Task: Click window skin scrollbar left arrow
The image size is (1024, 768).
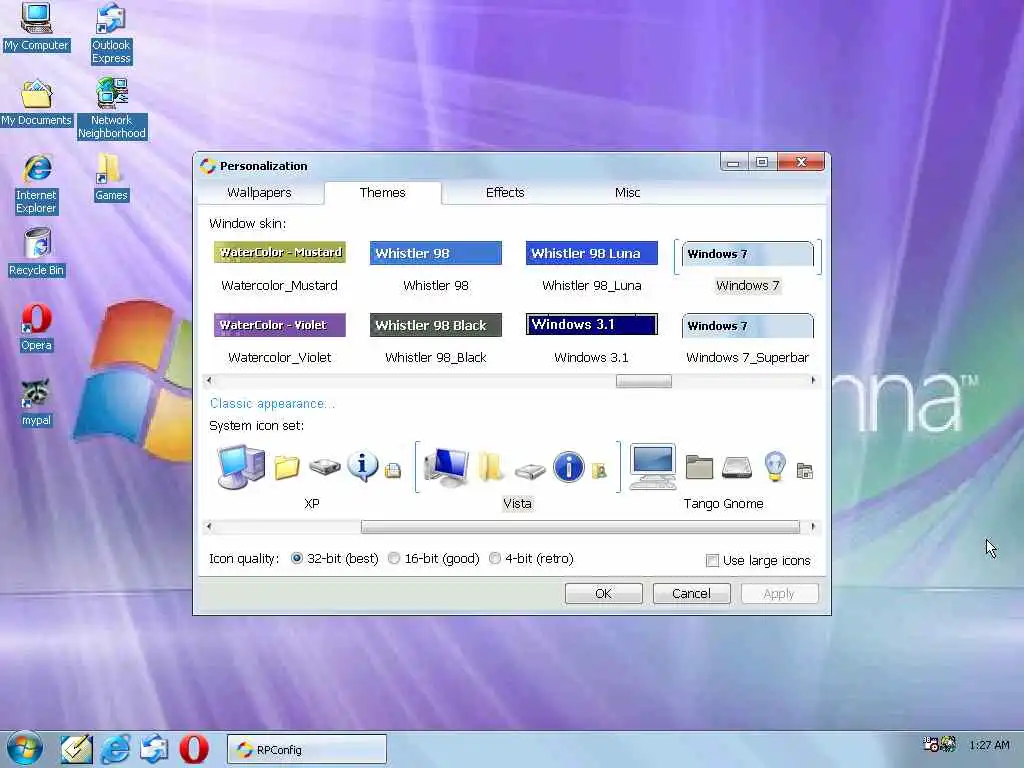Action: pyautogui.click(x=209, y=380)
